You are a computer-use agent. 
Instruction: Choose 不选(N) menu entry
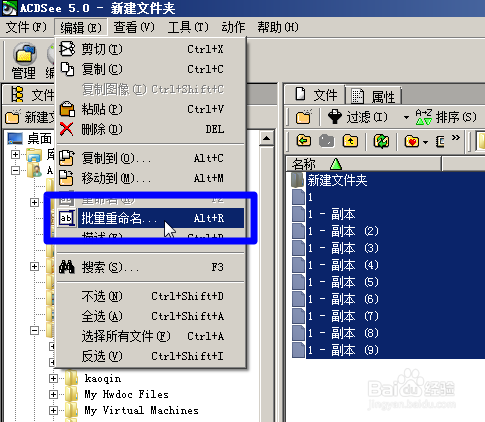[x=151, y=296]
